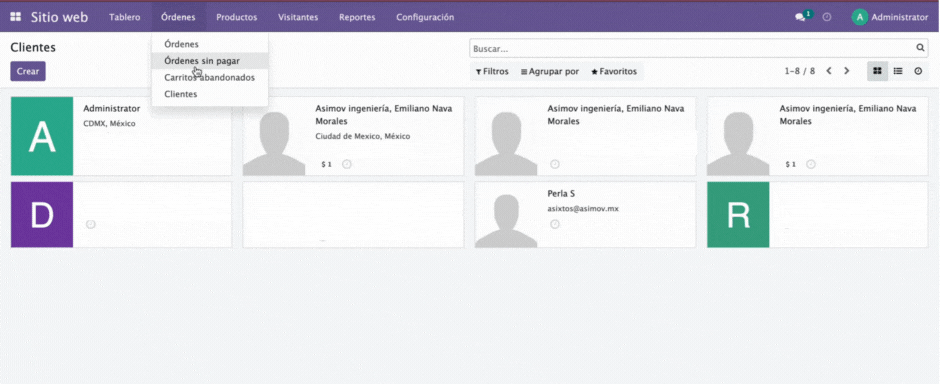
Task: Click the green R avatar card
Action: pyautogui.click(x=738, y=214)
